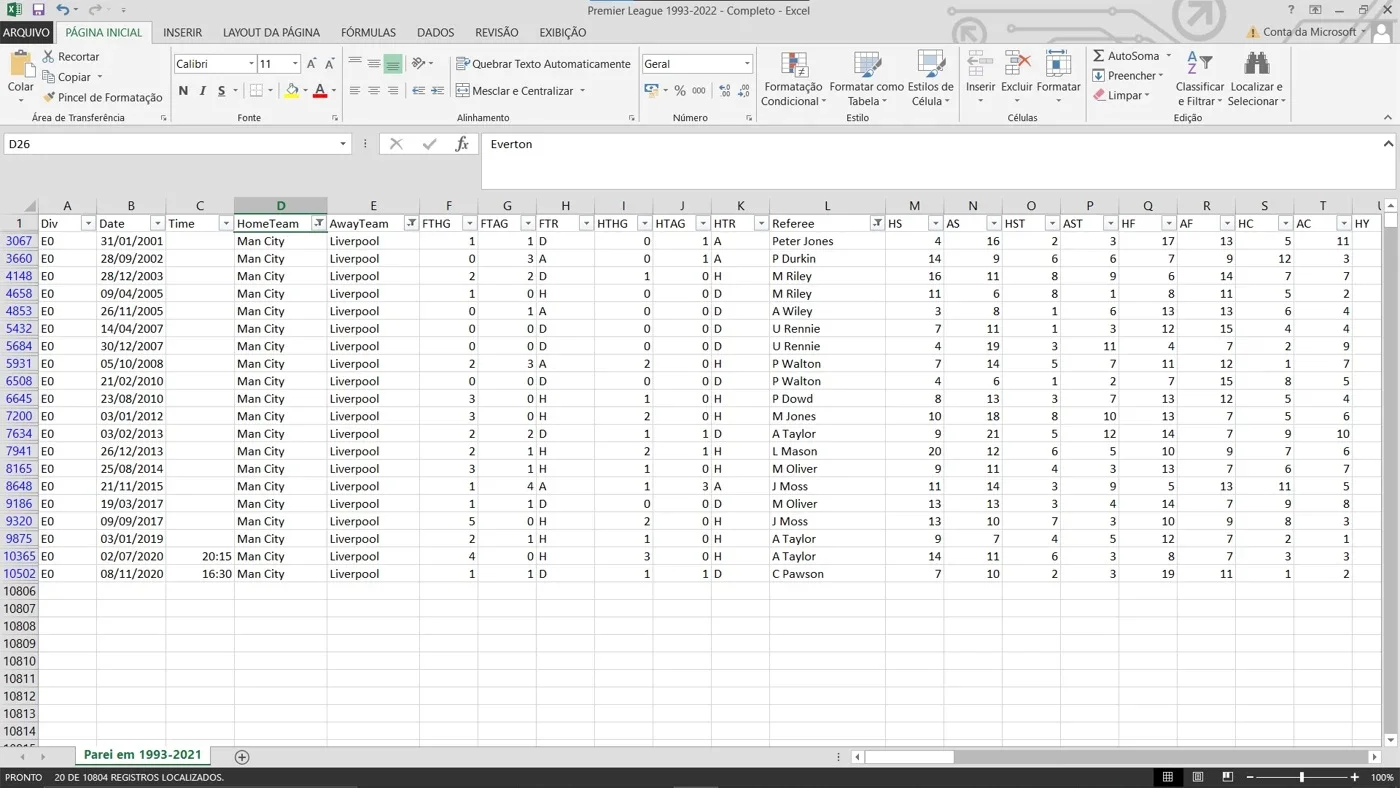Image resolution: width=1400 pixels, height=788 pixels.
Task: Open FTR column filter dropdown
Action: (586, 224)
